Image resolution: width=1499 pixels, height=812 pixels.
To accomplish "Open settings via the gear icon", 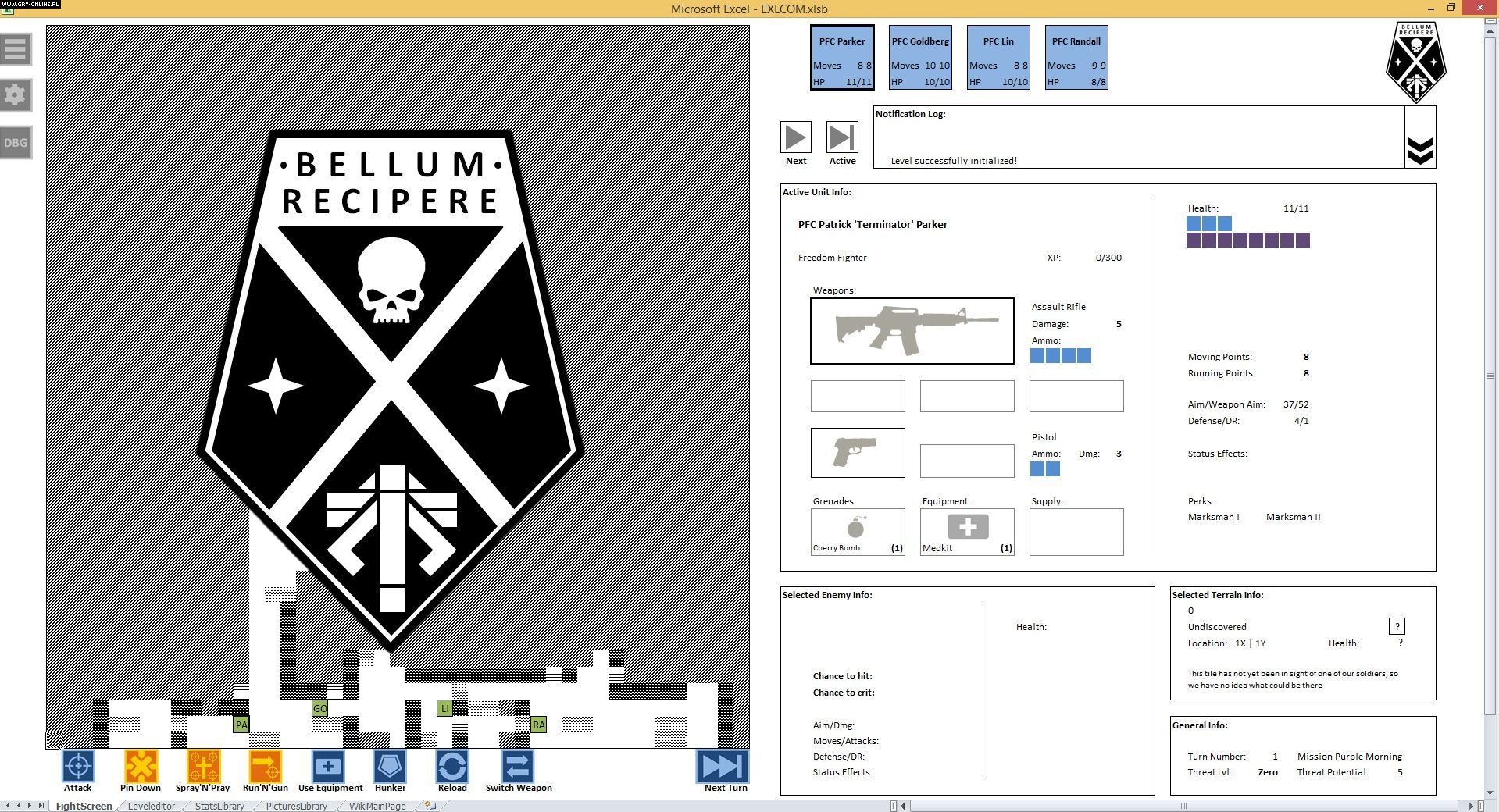I will (16, 95).
